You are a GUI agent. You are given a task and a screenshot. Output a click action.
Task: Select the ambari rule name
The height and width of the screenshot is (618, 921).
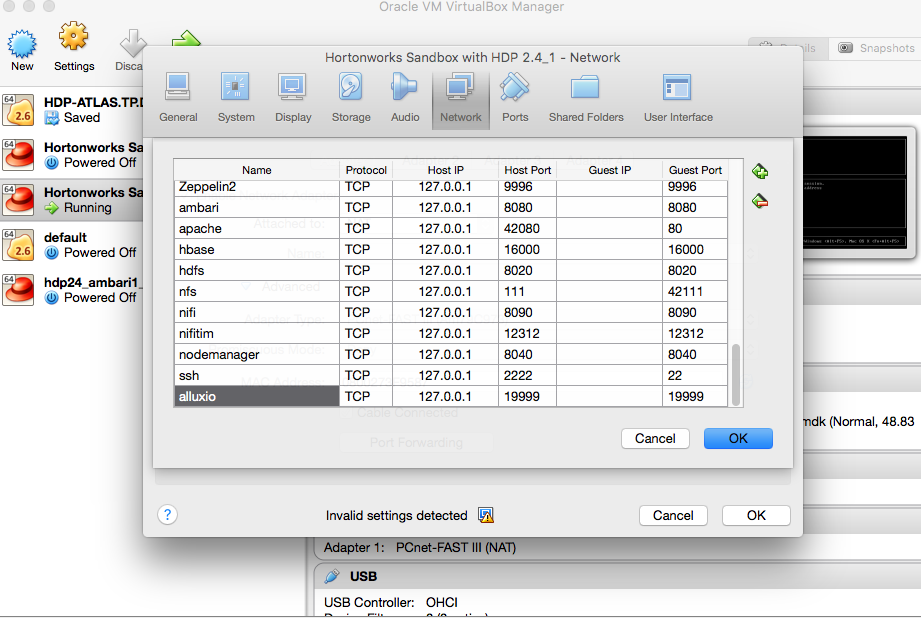257,207
